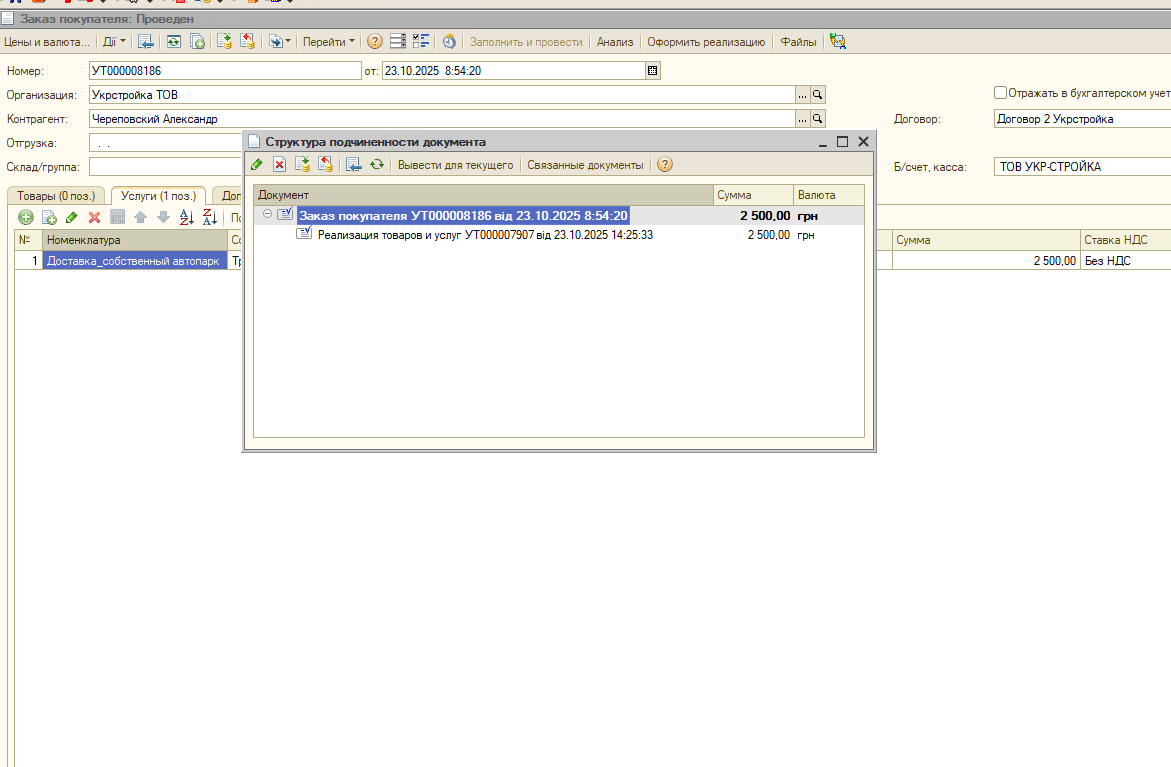Sort services ascending A-Z
Screen dimensions: 1171x767
pyautogui.click(x=187, y=217)
